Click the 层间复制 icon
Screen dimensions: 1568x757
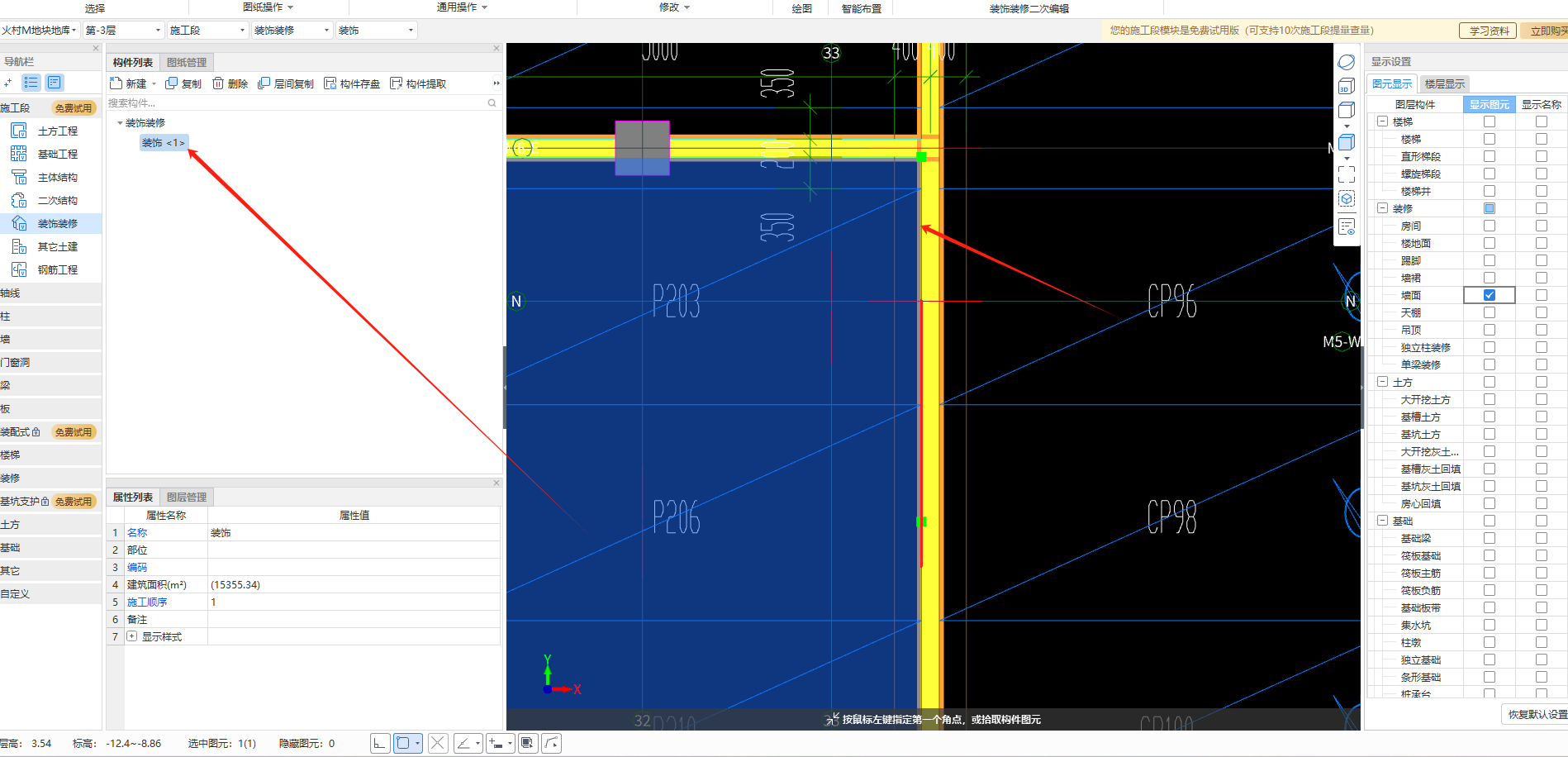[264, 83]
